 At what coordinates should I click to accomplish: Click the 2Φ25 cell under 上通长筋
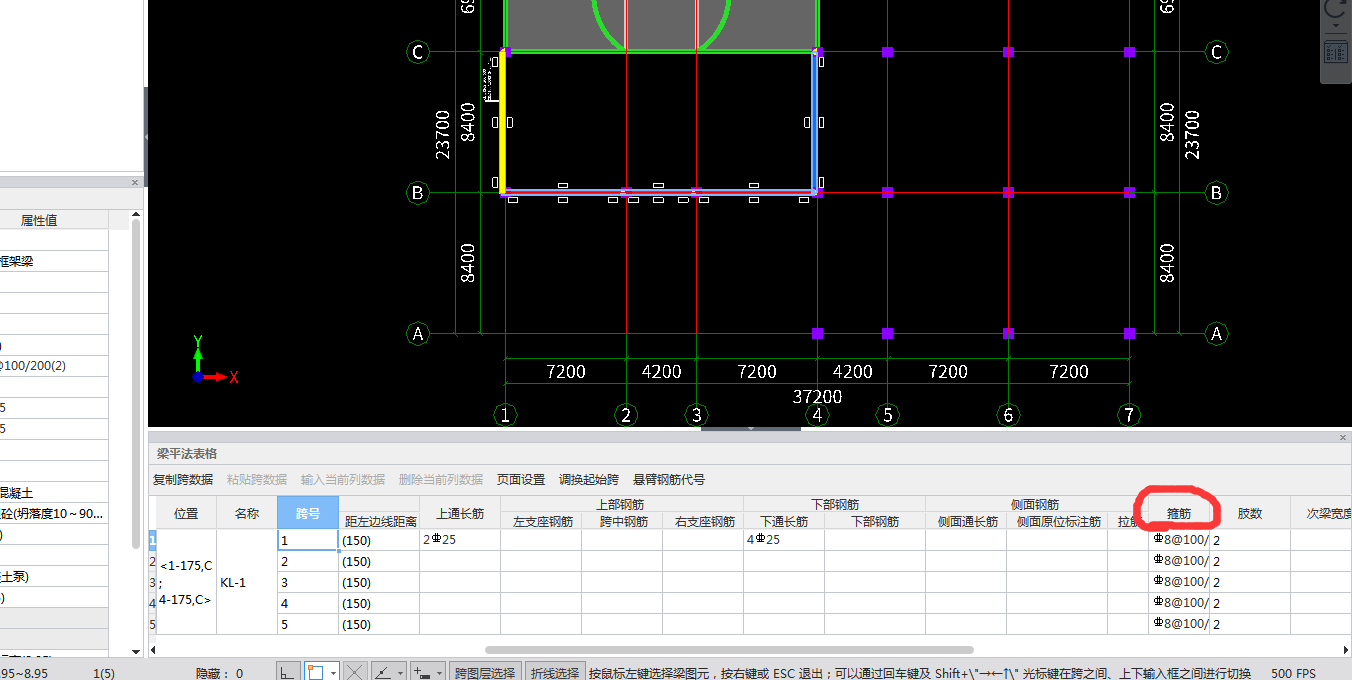pos(460,540)
